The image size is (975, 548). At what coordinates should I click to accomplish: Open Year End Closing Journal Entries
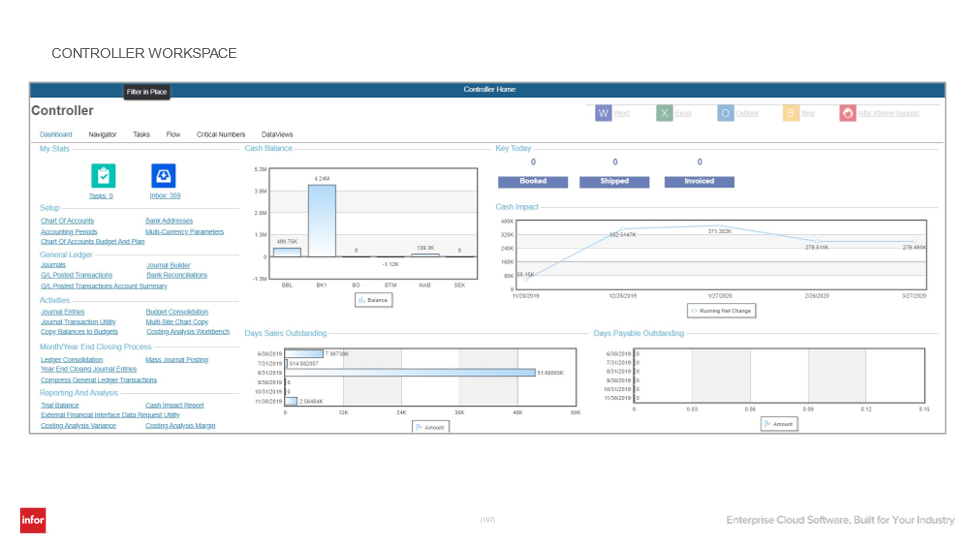pyautogui.click(x=88, y=369)
